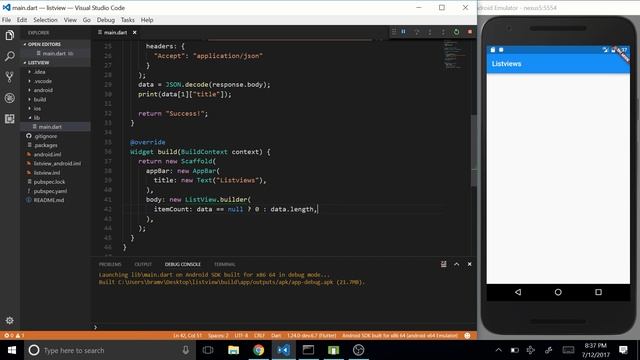Open the Extensions view in the activity bar

(x=10, y=119)
